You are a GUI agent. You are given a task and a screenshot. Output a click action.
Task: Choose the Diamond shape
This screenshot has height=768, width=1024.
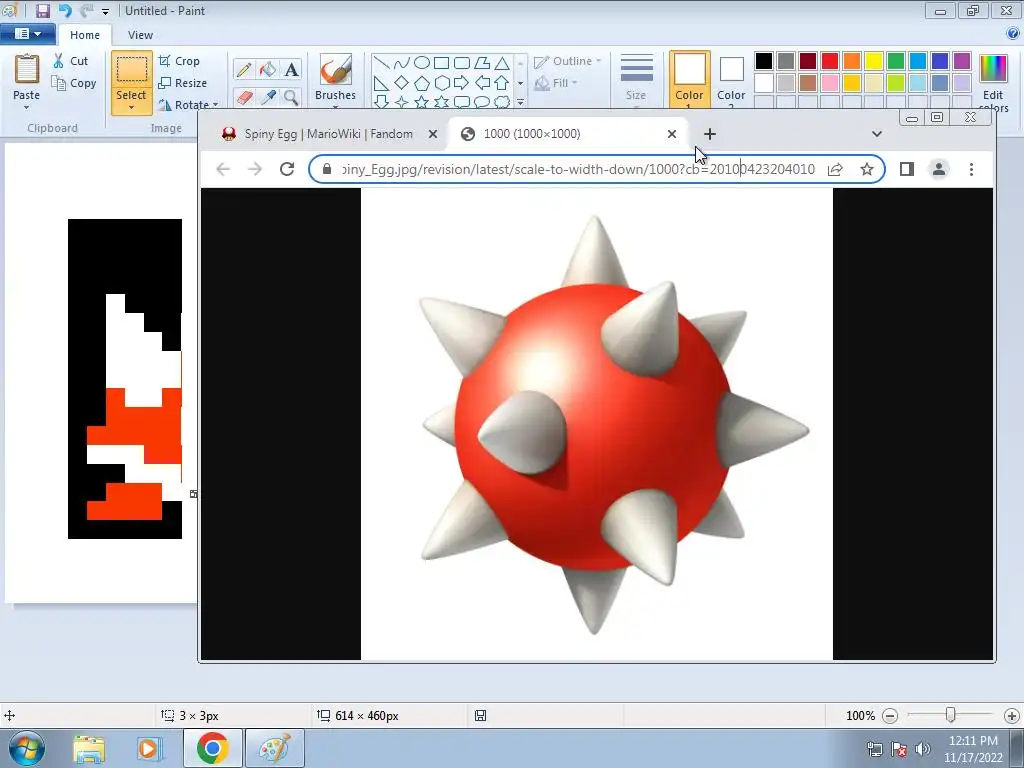[402, 83]
